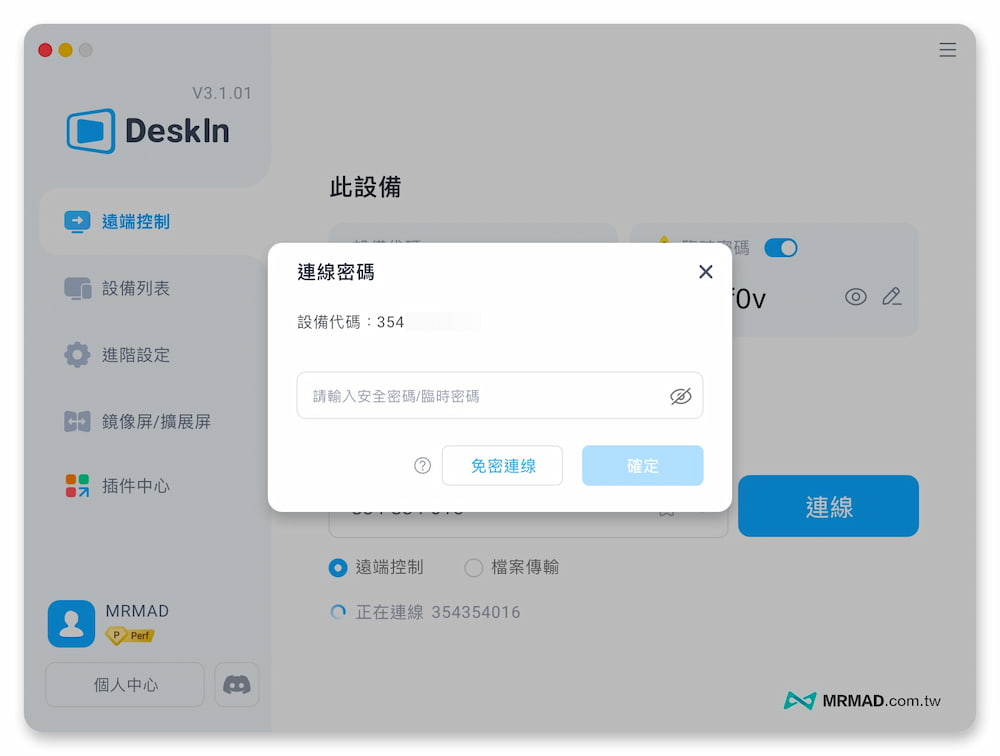This screenshot has width=1000, height=756.
Task: Click the 鏡像屏/擴展屏 mirror screen icon
Action: pos(78,421)
